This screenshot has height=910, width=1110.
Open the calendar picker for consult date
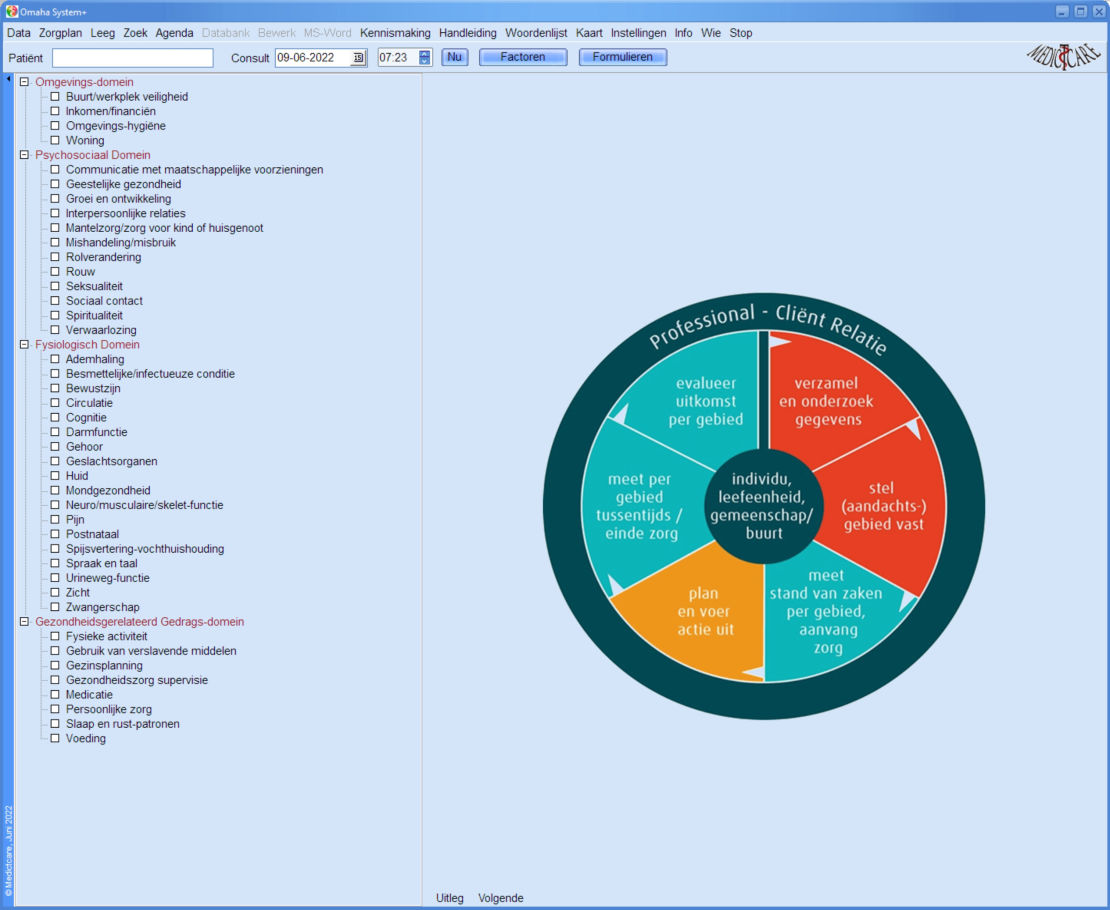[x=358, y=57]
